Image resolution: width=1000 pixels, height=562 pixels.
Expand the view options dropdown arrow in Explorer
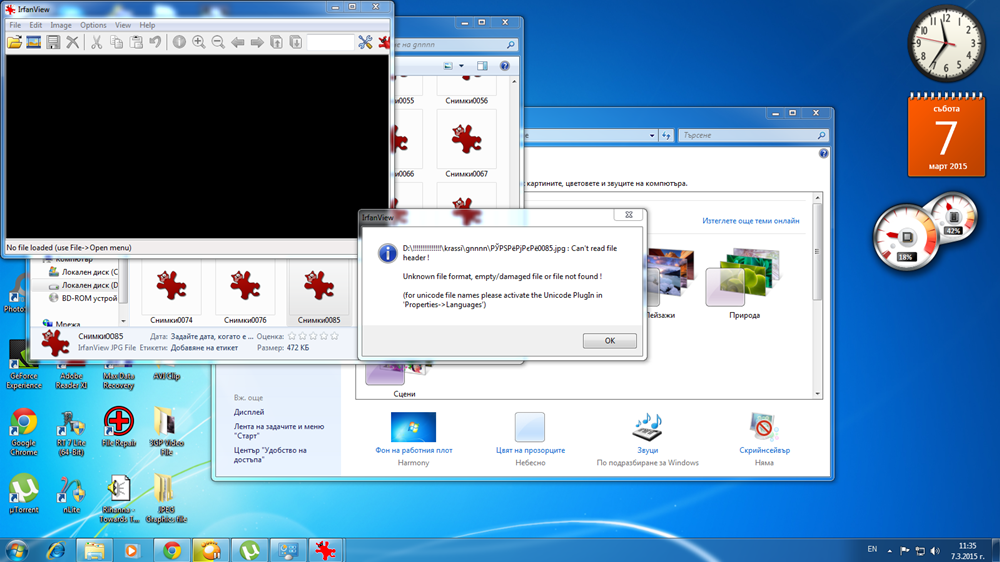pyautogui.click(x=461, y=66)
